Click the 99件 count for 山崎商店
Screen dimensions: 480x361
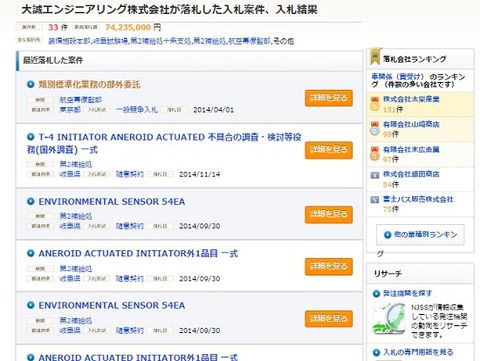point(391,134)
